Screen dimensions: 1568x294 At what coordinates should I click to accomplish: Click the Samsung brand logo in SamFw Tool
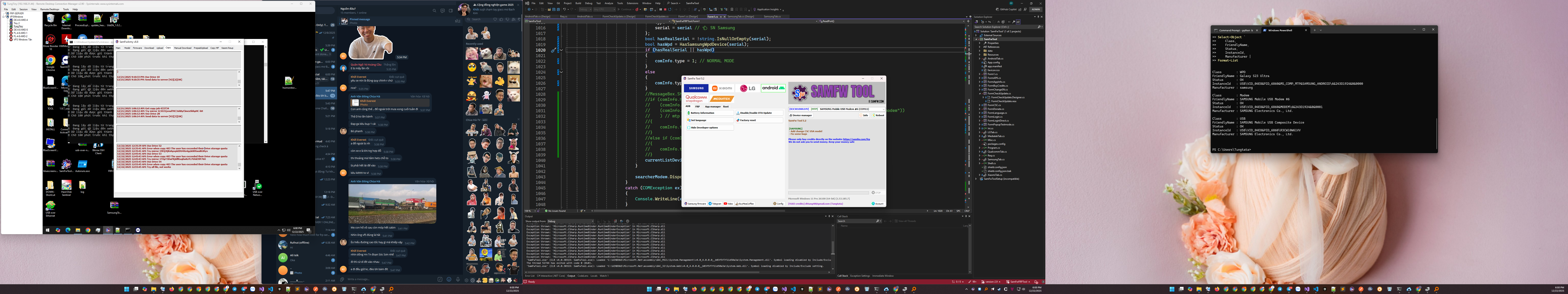click(696, 88)
